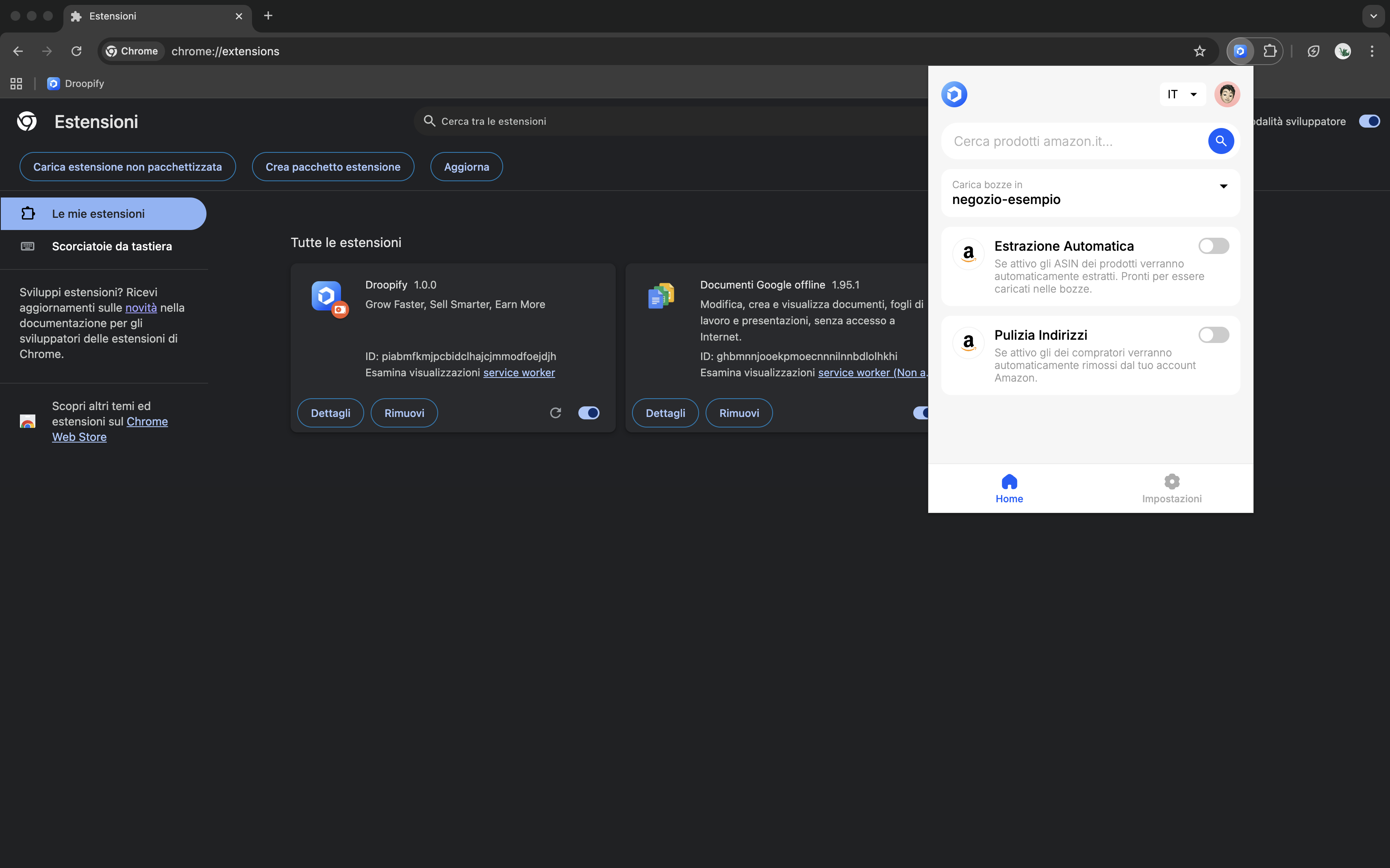Image resolution: width=1390 pixels, height=868 pixels.
Task: Open the Chrome profile avatar in the toolbar
Action: click(1342, 51)
